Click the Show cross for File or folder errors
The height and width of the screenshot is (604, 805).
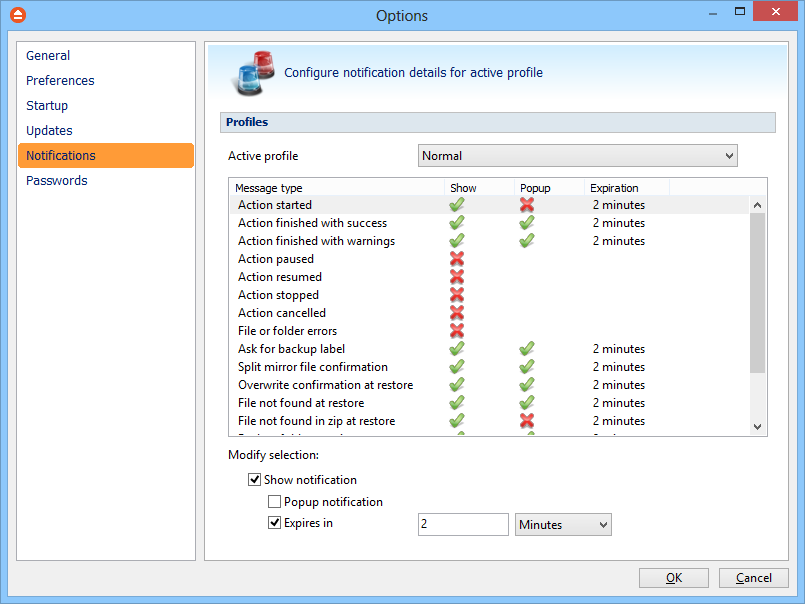[x=457, y=331]
